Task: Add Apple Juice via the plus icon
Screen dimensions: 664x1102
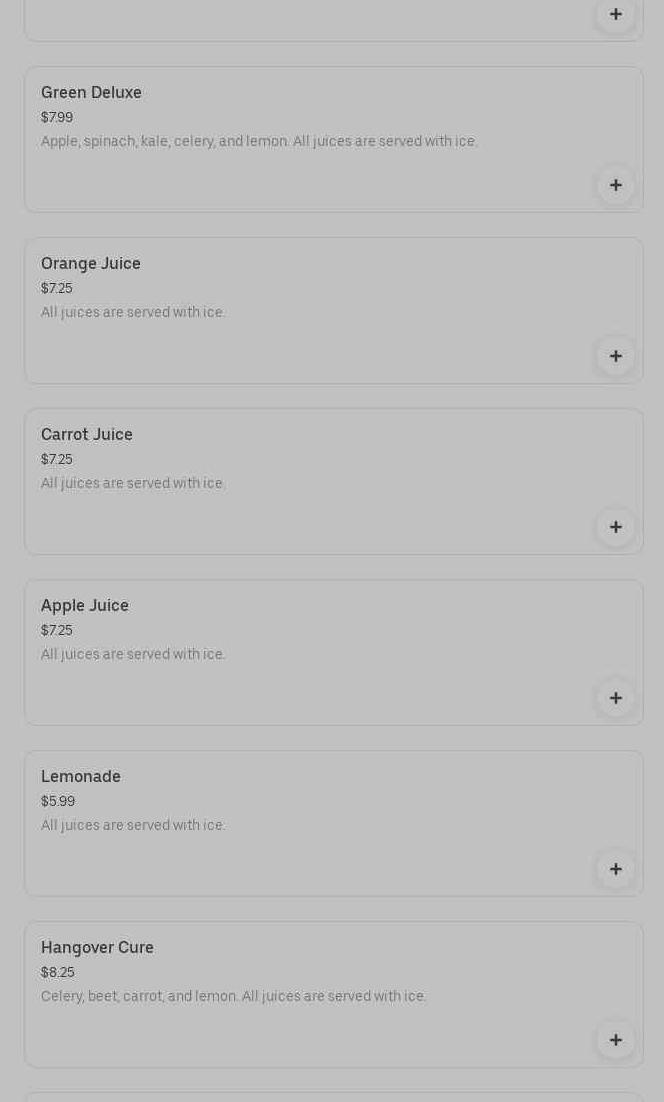Action: tap(615, 698)
